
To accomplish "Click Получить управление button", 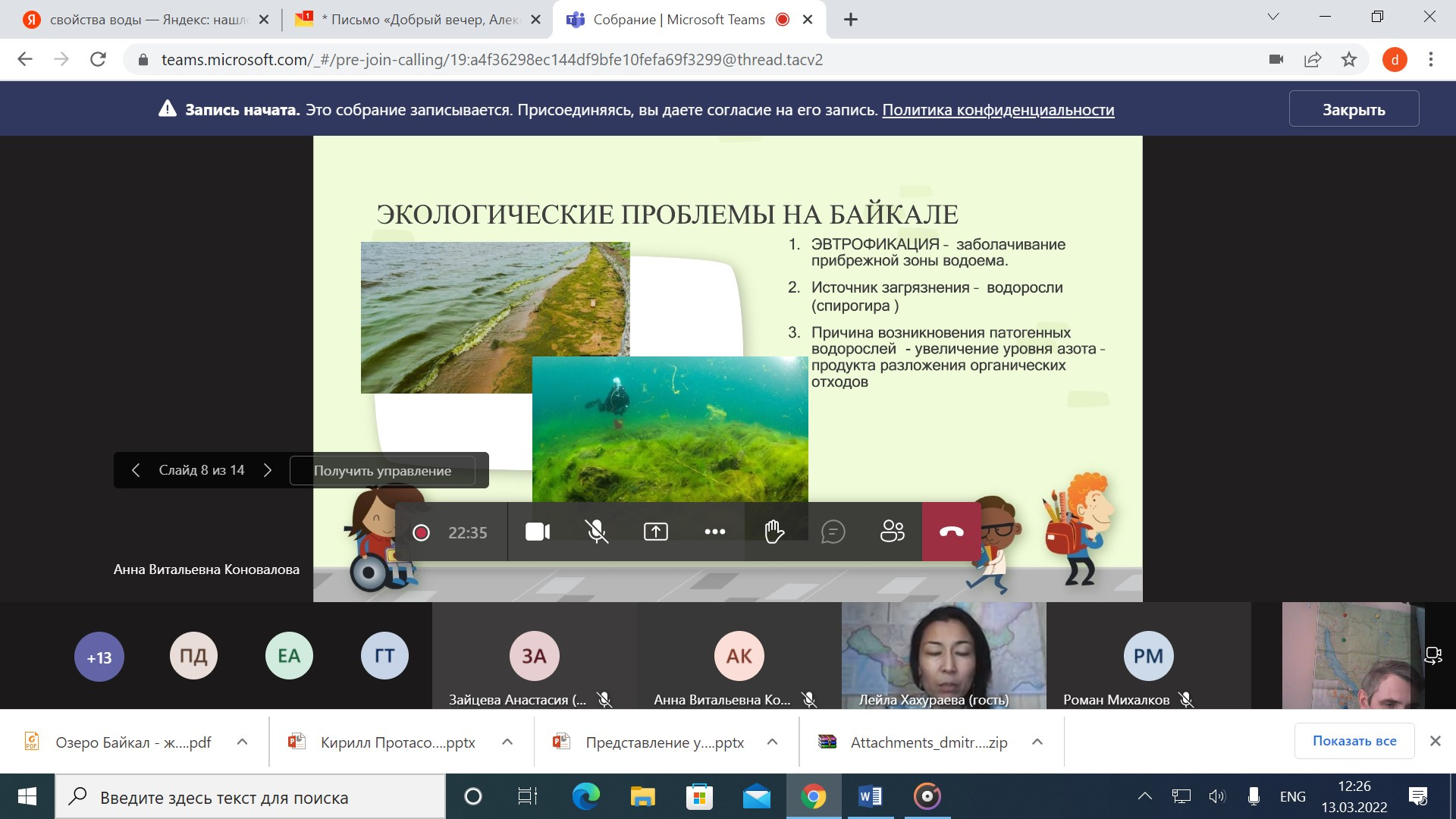I will click(x=382, y=471).
